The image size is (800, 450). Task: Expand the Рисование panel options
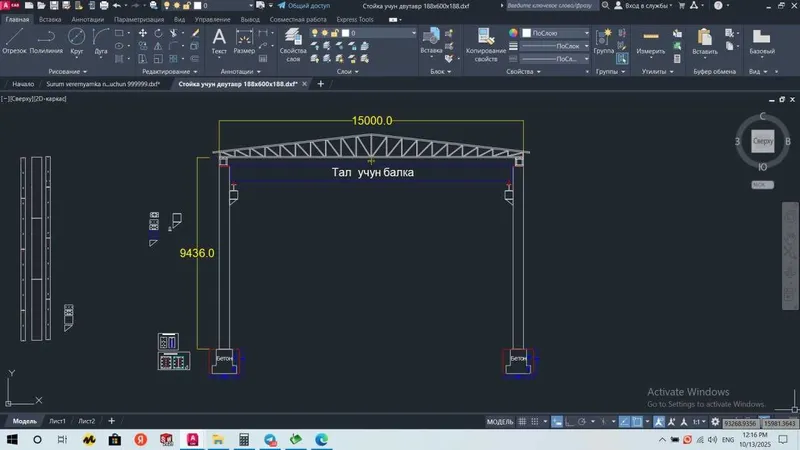[x=68, y=71]
